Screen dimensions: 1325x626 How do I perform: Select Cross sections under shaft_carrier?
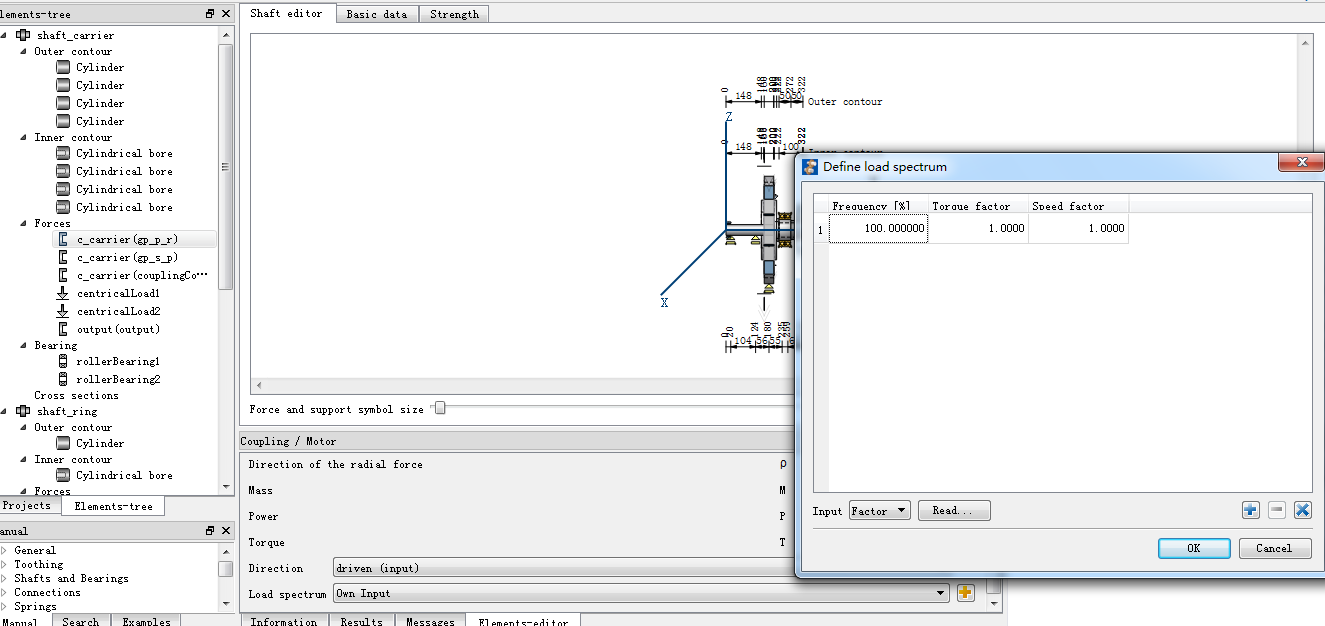[x=76, y=395]
